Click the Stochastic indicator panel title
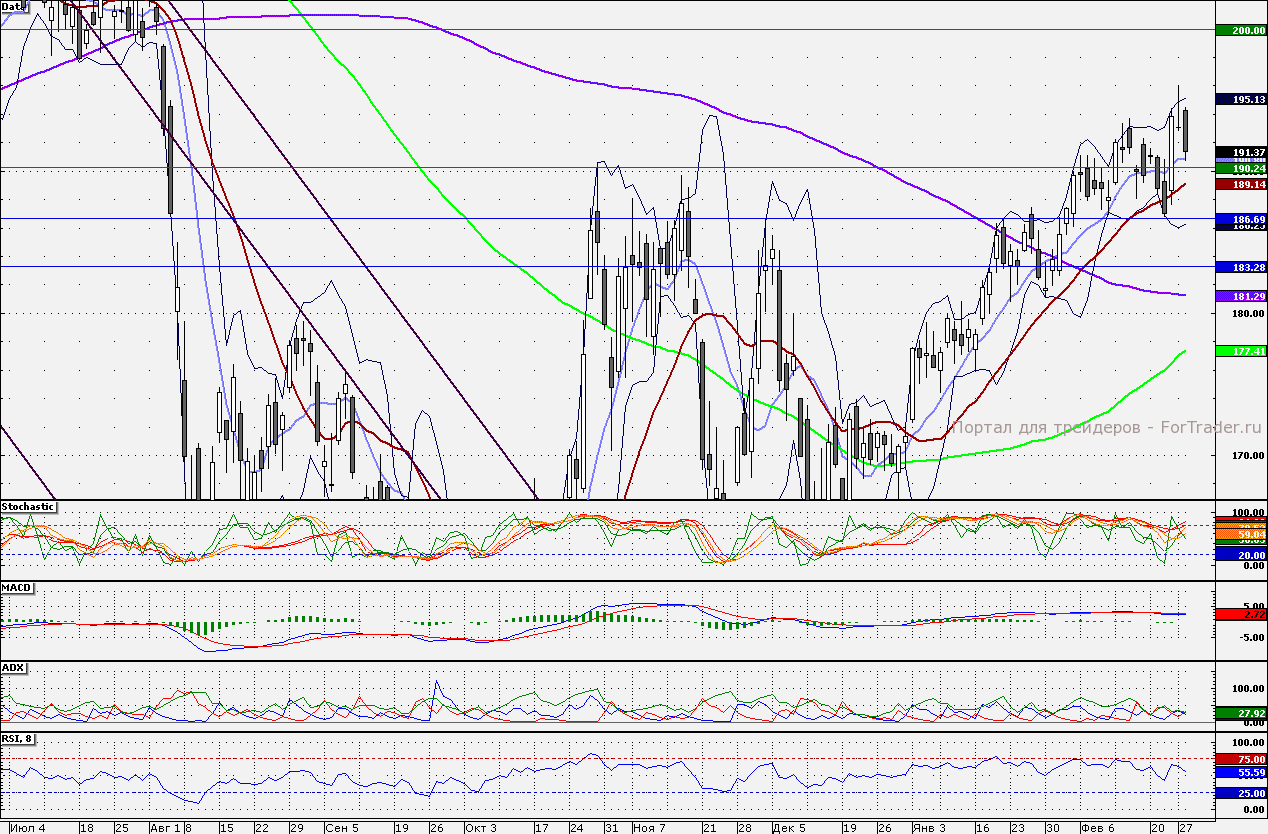This screenshot has height=834, width=1268. [x=29, y=507]
